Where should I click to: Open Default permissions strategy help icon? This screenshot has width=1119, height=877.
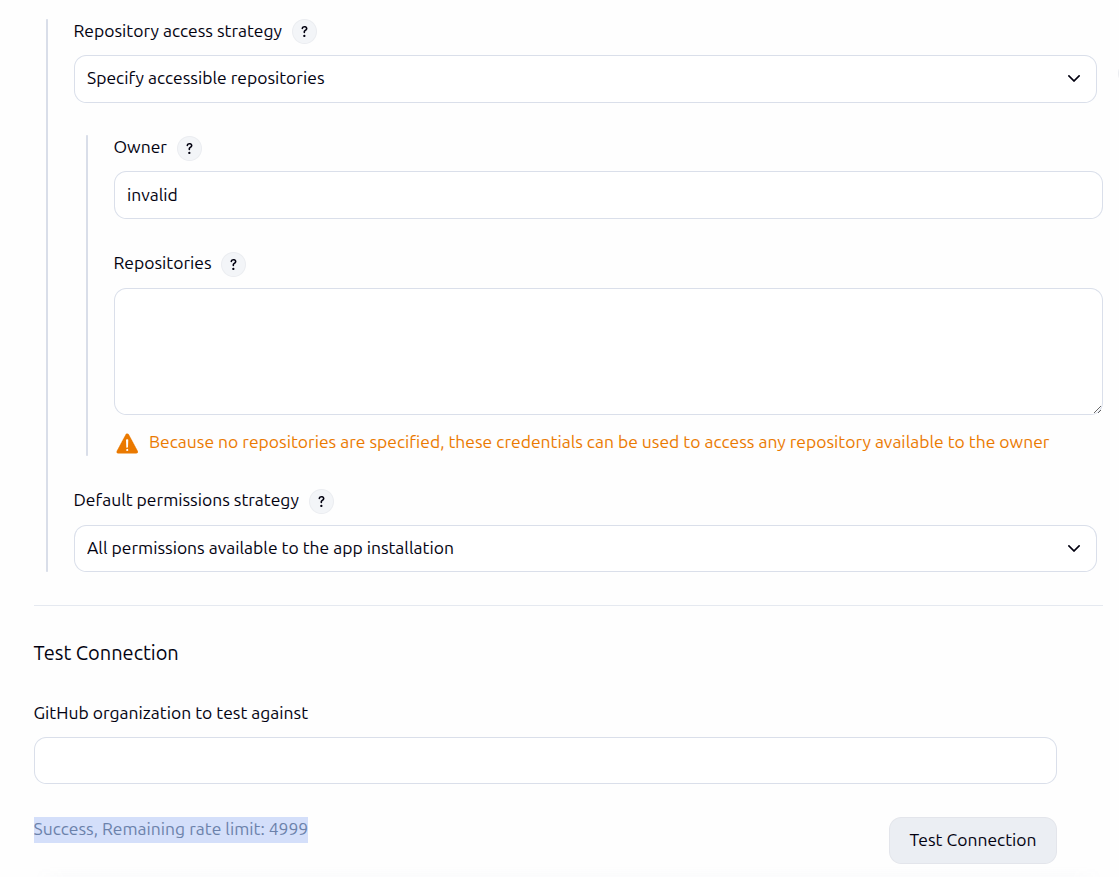pos(321,502)
